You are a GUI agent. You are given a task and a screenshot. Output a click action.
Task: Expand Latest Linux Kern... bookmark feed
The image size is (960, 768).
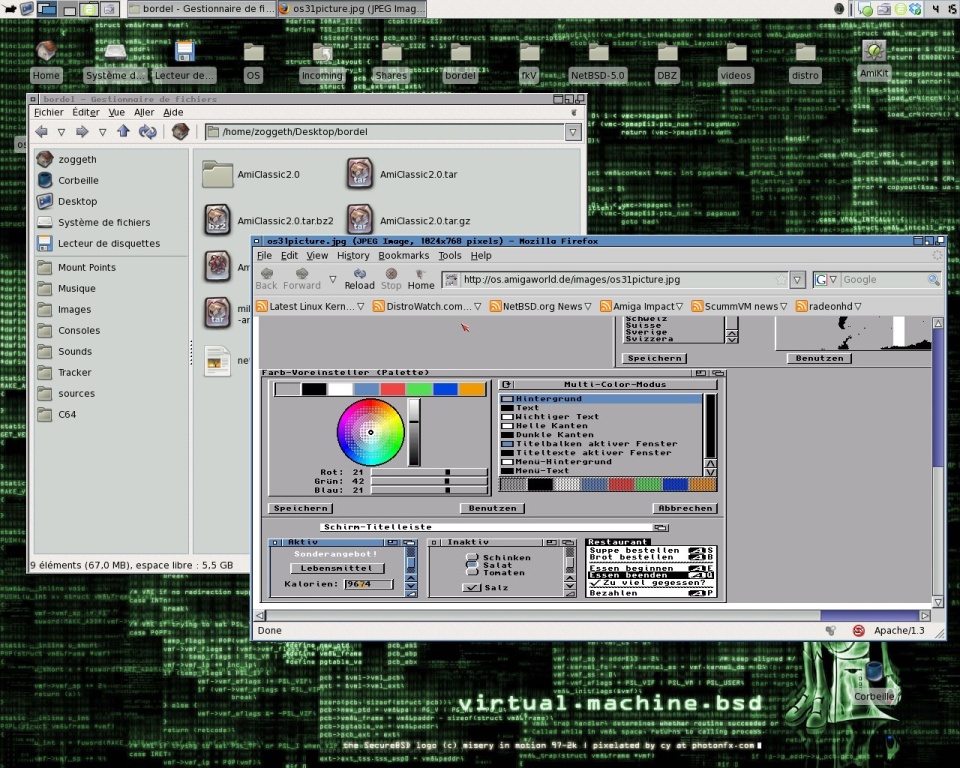[361, 306]
